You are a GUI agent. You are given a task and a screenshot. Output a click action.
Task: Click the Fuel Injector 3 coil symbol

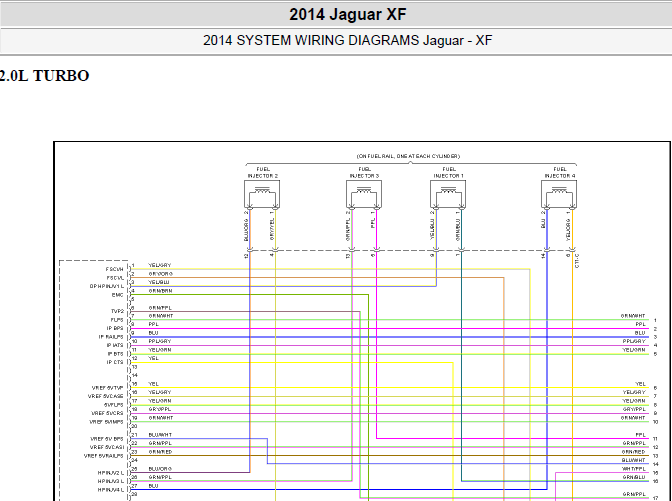[364, 194]
